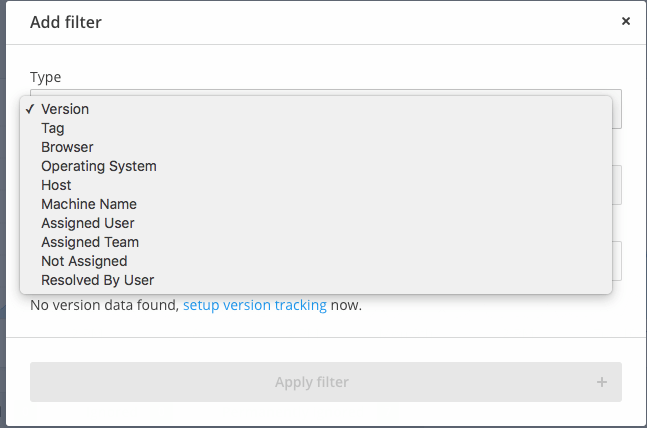Click the Type select box edge

pos(616,109)
